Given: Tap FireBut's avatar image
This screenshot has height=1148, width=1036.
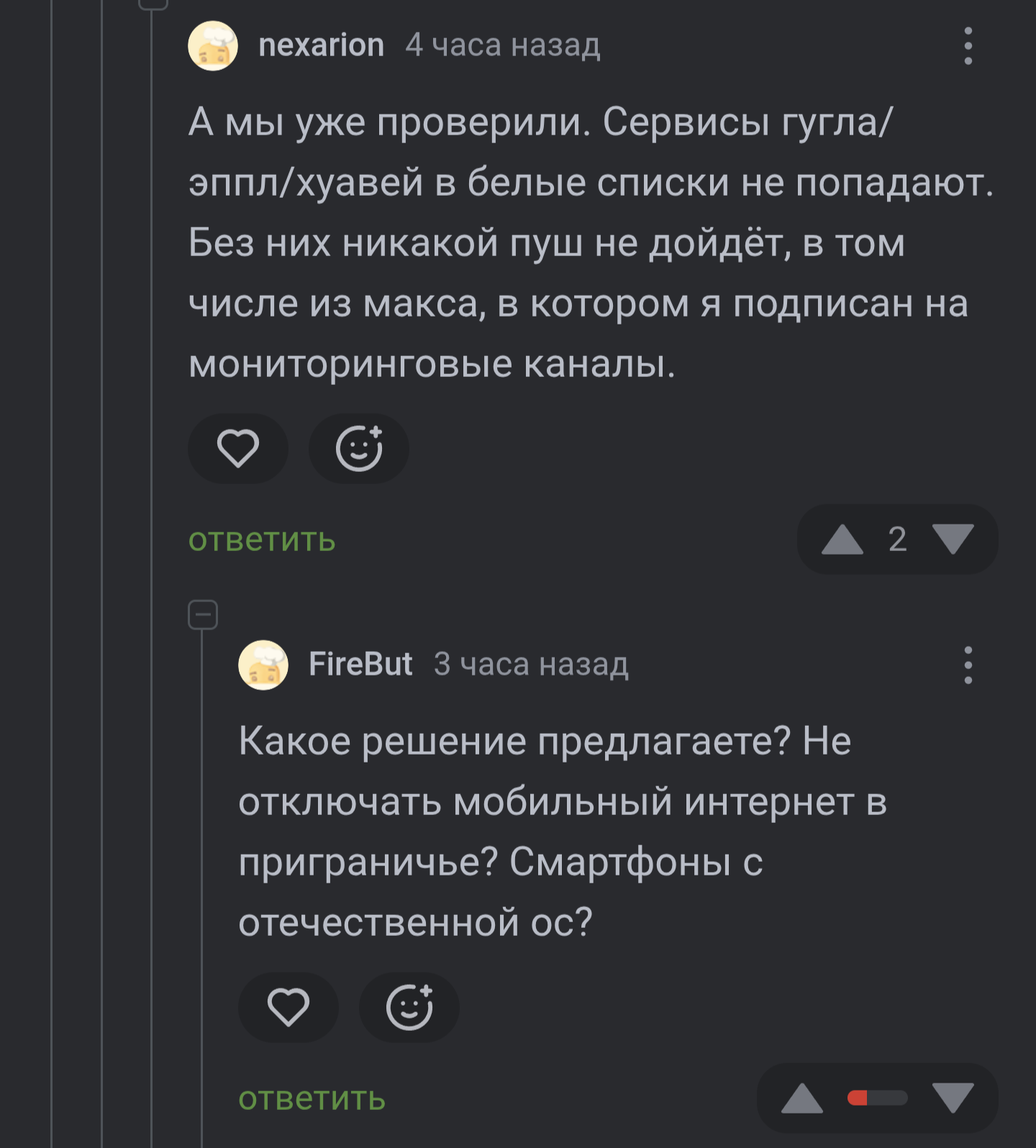Looking at the screenshot, I should click(263, 665).
